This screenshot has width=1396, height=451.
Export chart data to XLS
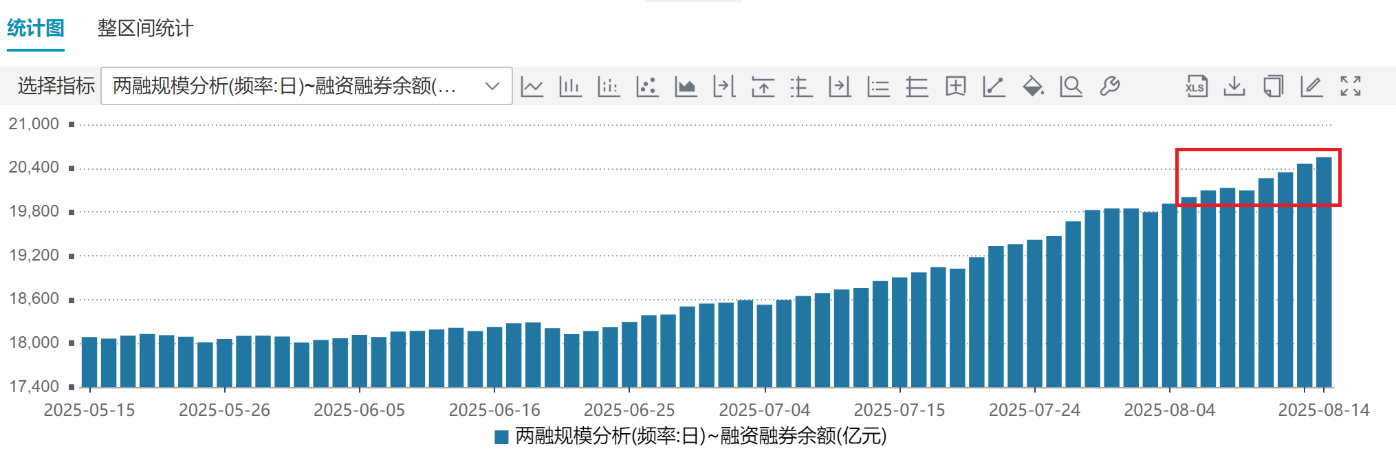tap(1196, 87)
